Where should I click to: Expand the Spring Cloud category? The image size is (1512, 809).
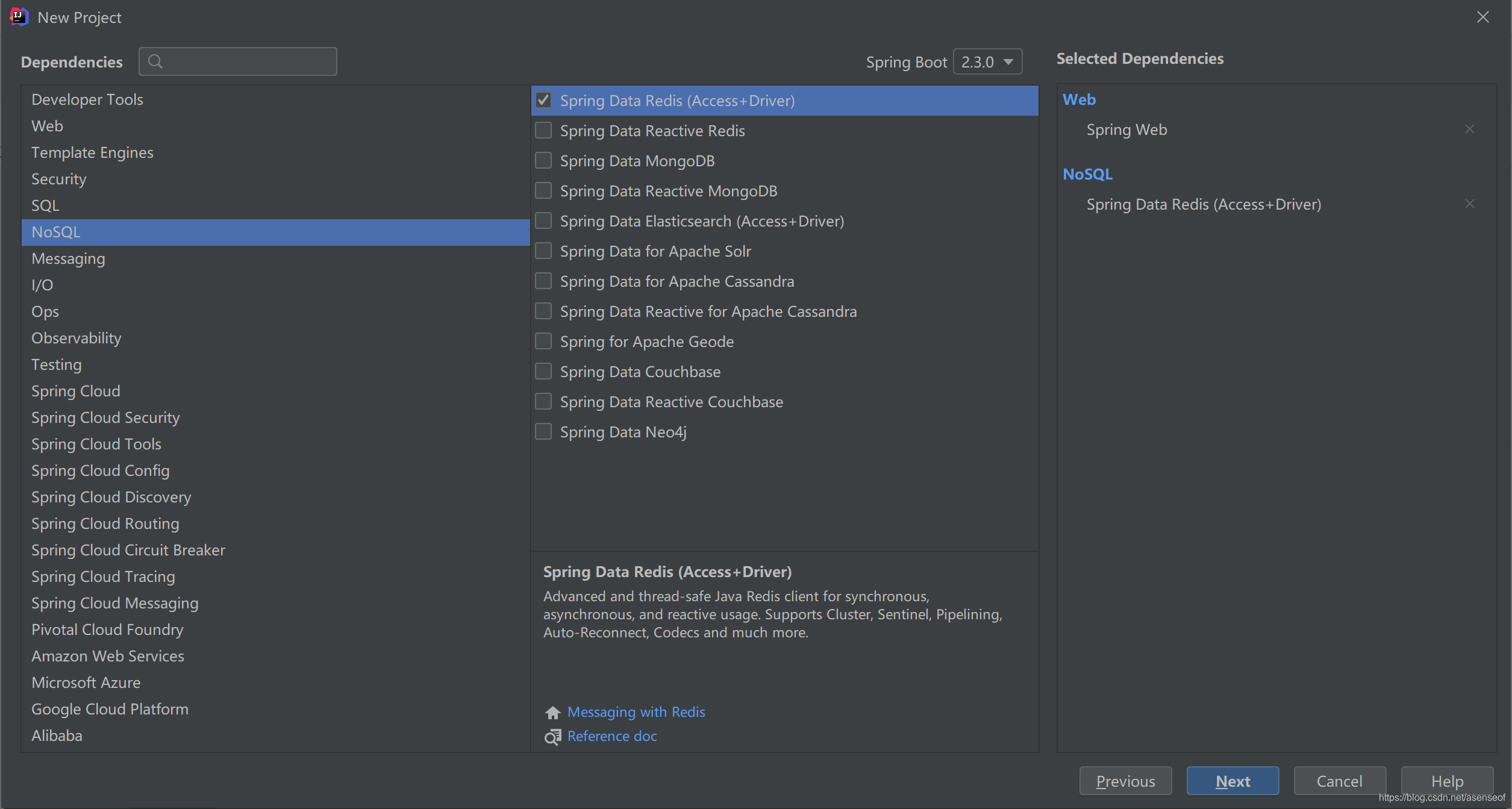coord(76,390)
